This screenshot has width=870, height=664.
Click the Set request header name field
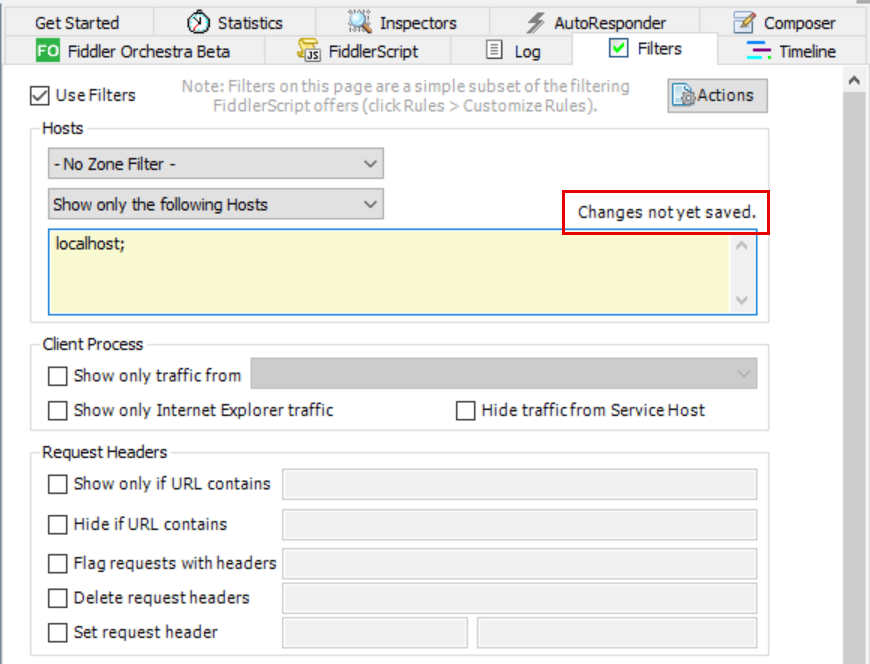[x=375, y=633]
